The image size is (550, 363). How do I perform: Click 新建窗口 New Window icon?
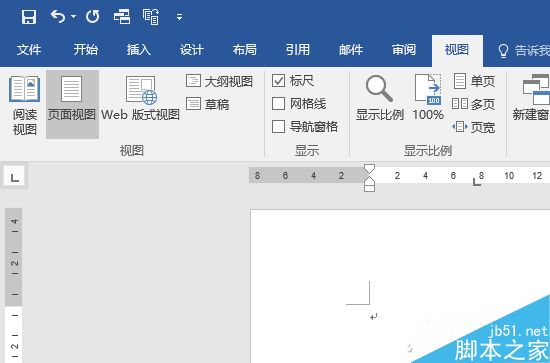532,98
